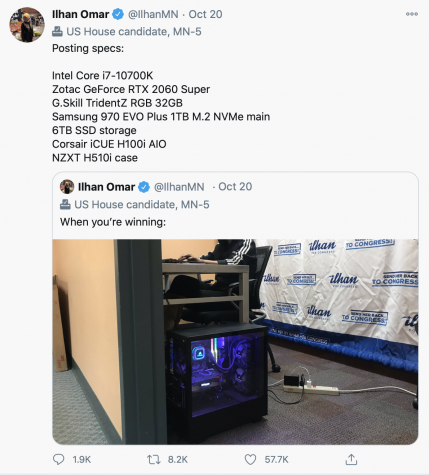Click the Oct 20 timestamp of main tweet
Screen dimensions: 429x475
pos(205,14)
